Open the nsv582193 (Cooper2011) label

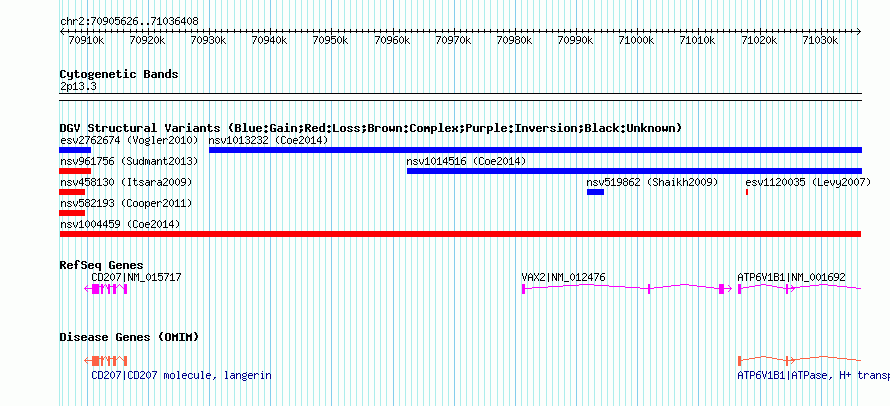coord(126,203)
